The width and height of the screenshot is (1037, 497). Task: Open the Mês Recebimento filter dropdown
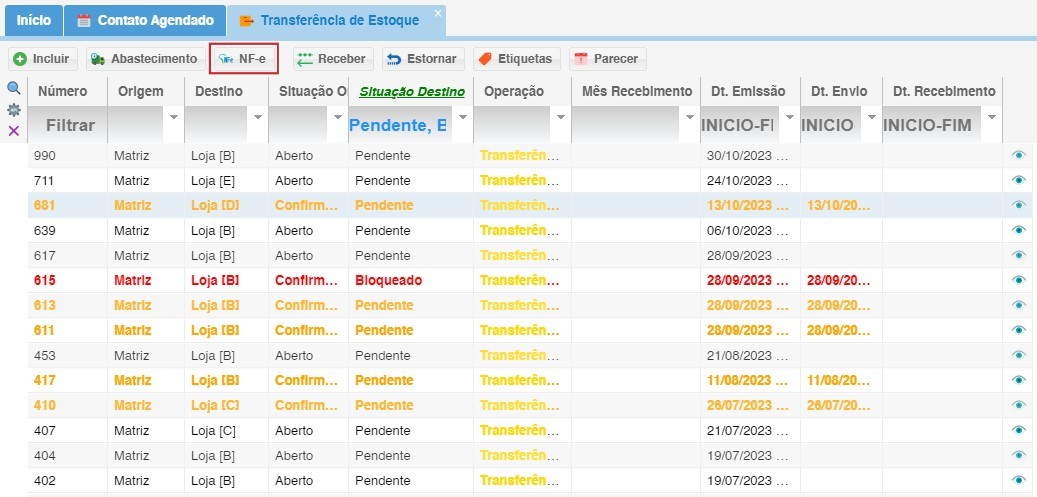point(689,117)
